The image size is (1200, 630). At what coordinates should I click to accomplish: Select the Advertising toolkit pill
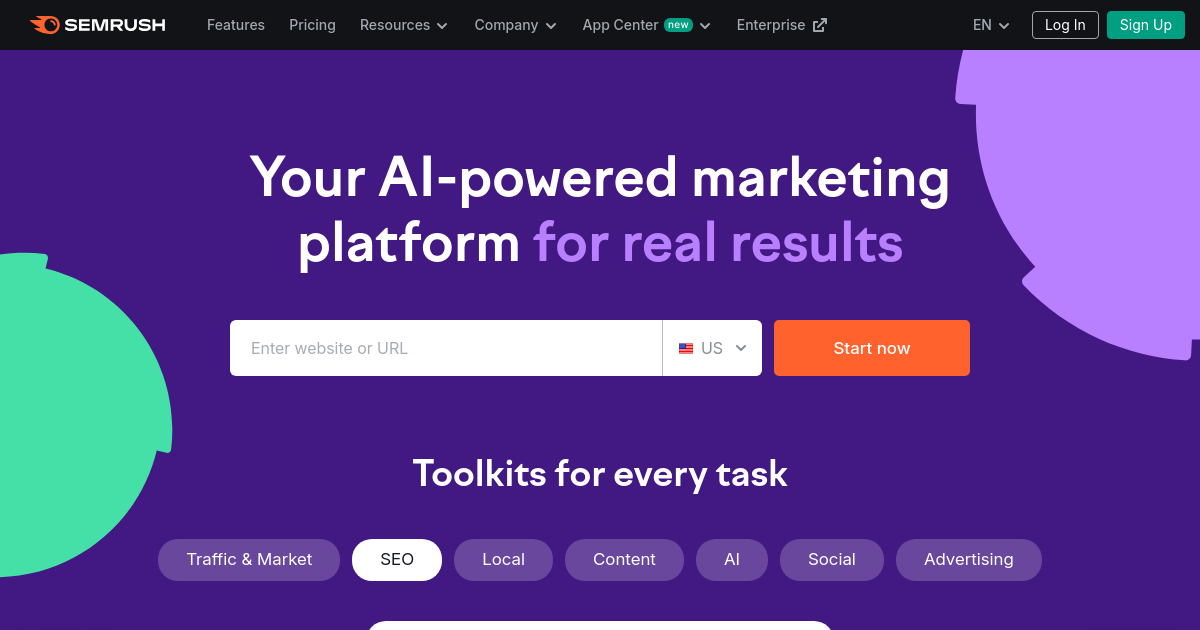click(969, 560)
